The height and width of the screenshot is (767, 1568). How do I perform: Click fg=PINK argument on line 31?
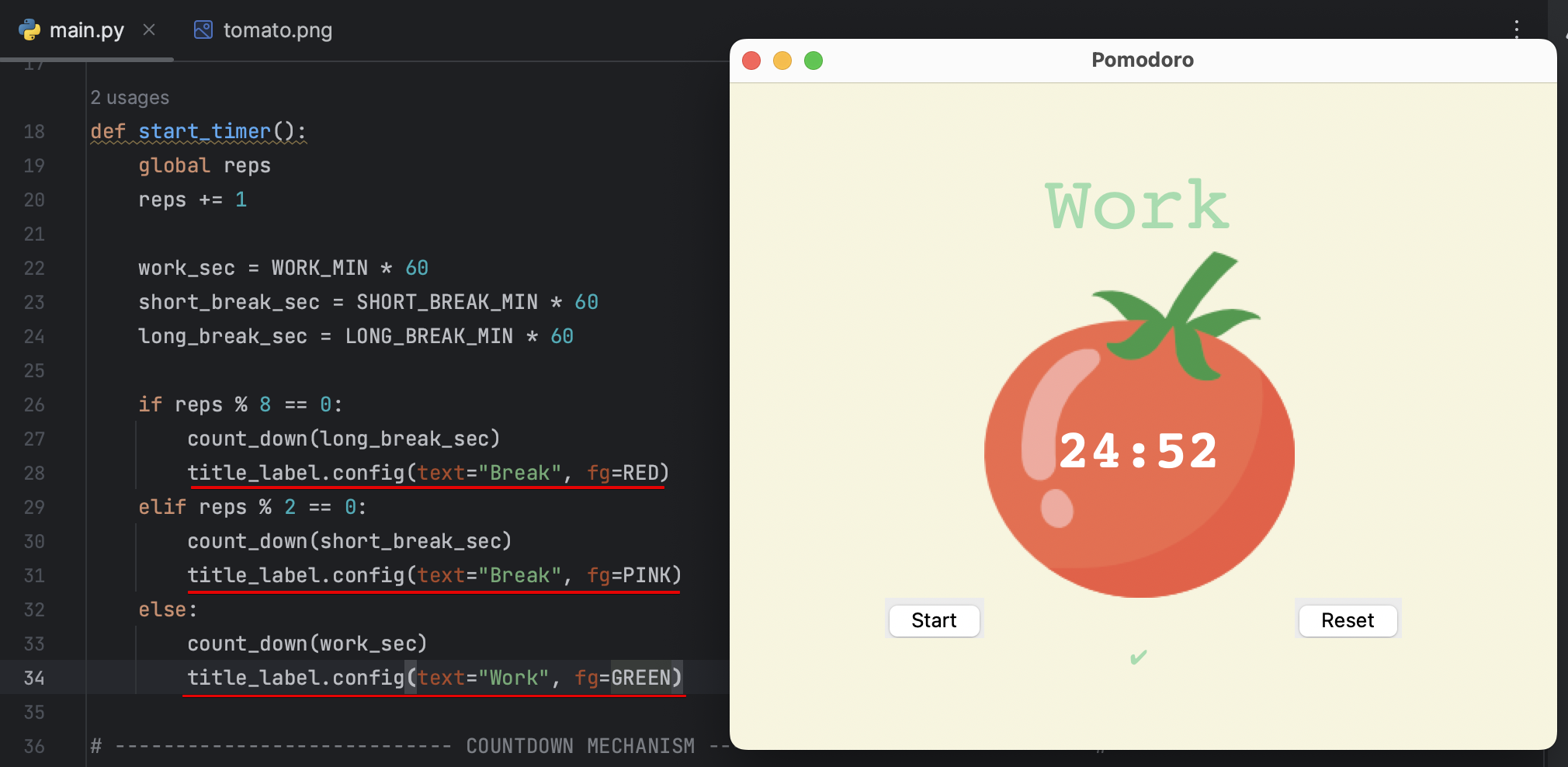pyautogui.click(x=629, y=576)
